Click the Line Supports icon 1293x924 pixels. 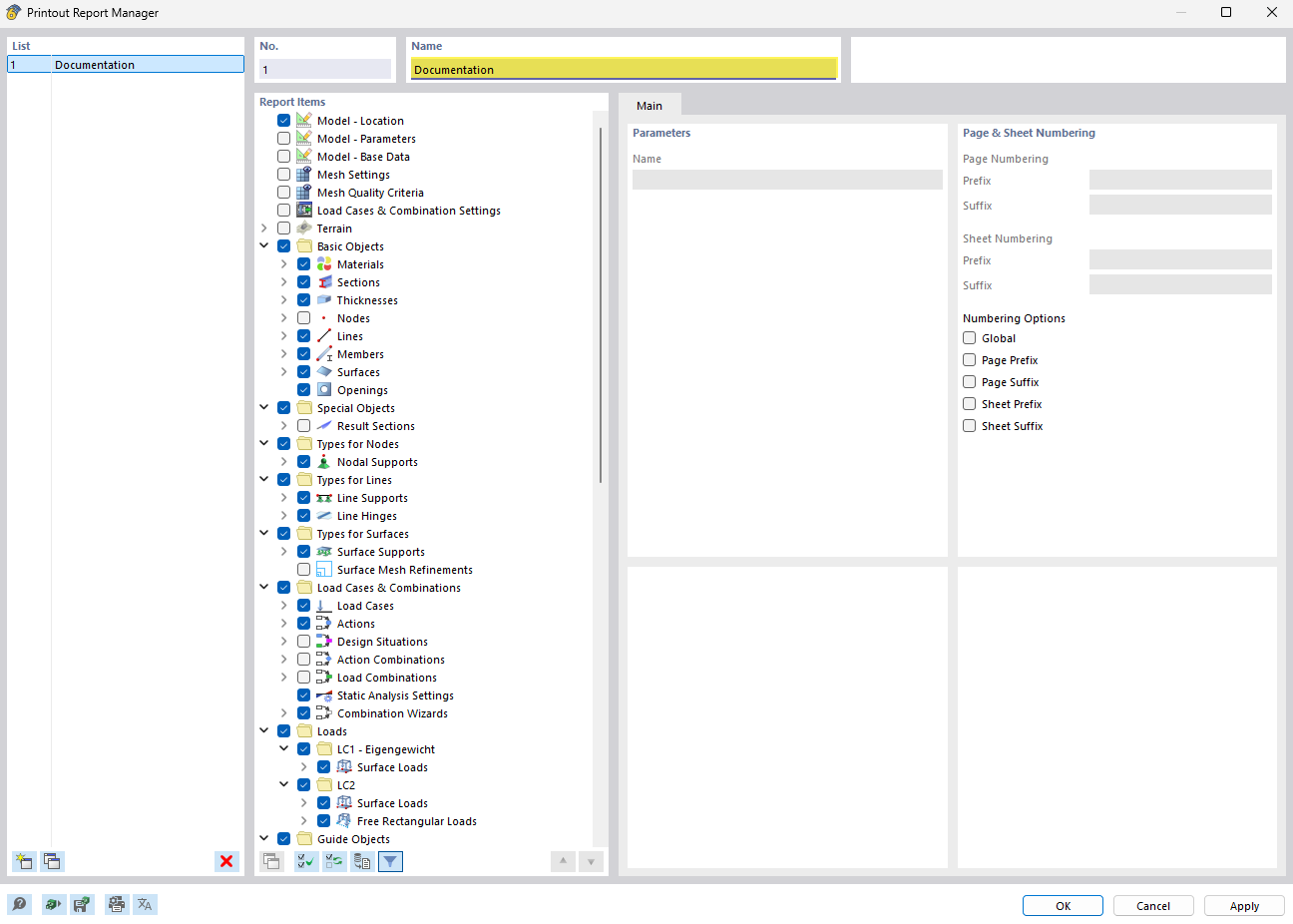tap(324, 498)
